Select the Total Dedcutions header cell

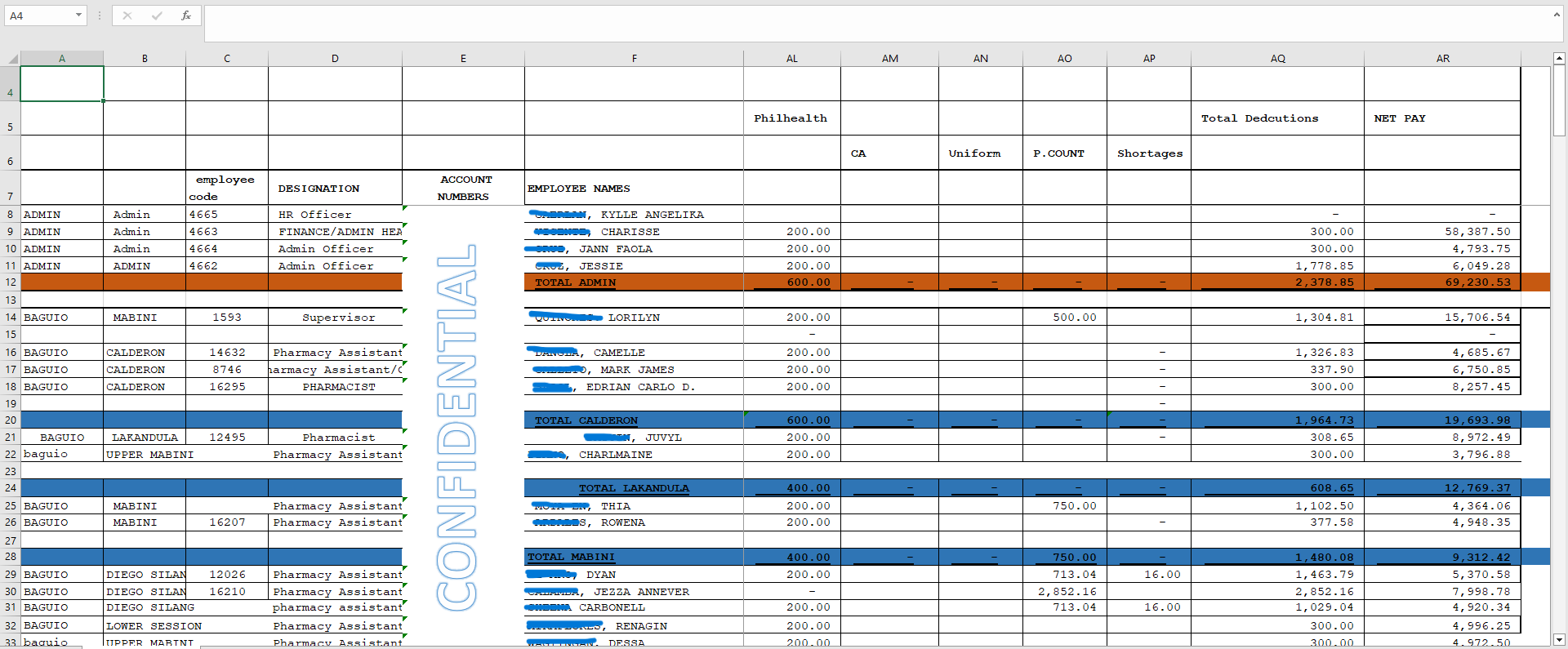[1277, 118]
